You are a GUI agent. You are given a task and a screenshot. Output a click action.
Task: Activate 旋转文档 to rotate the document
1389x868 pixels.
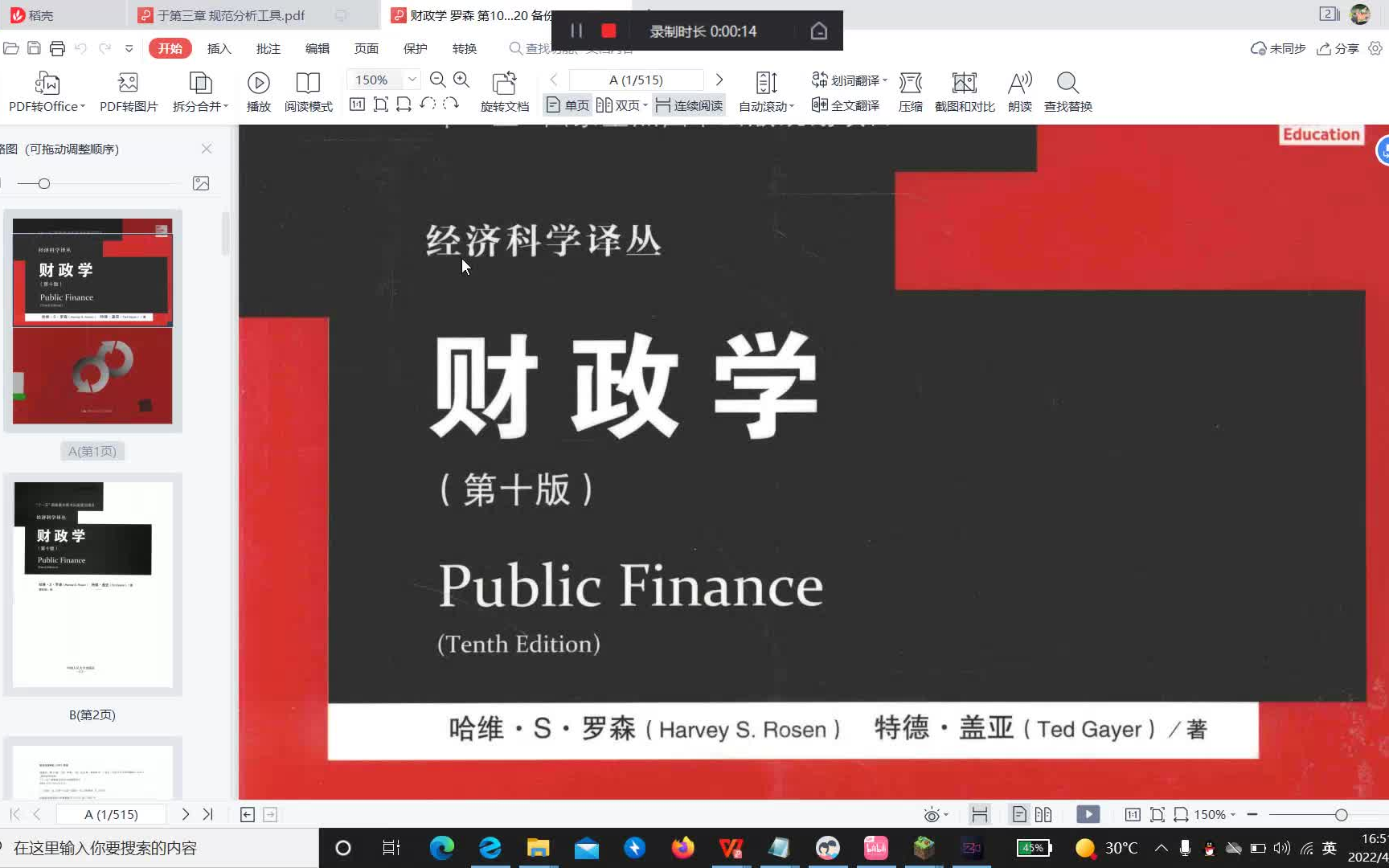(x=504, y=90)
